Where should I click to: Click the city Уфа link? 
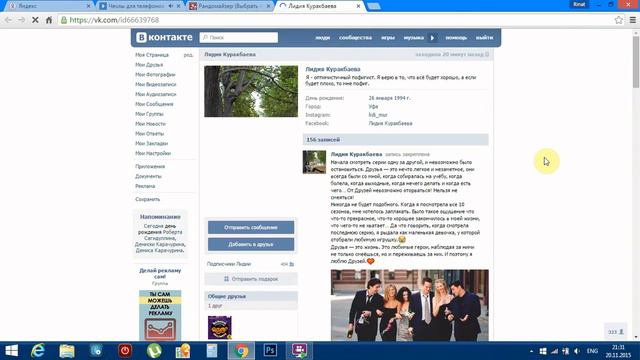[x=373, y=107]
